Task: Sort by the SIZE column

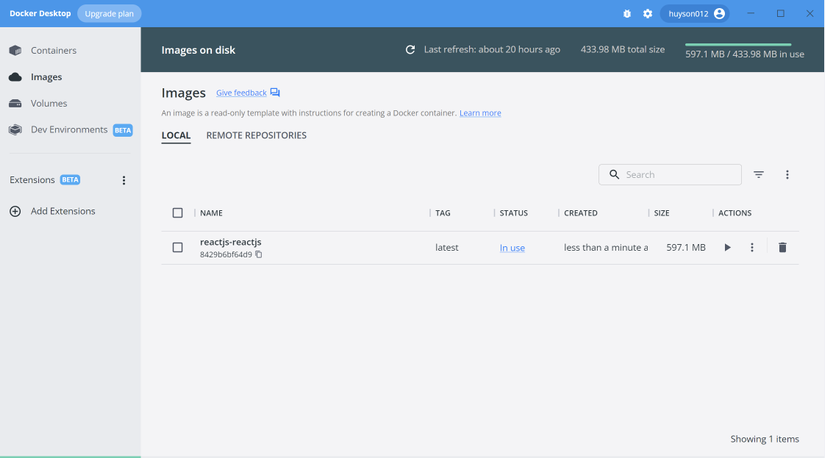Action: click(661, 213)
